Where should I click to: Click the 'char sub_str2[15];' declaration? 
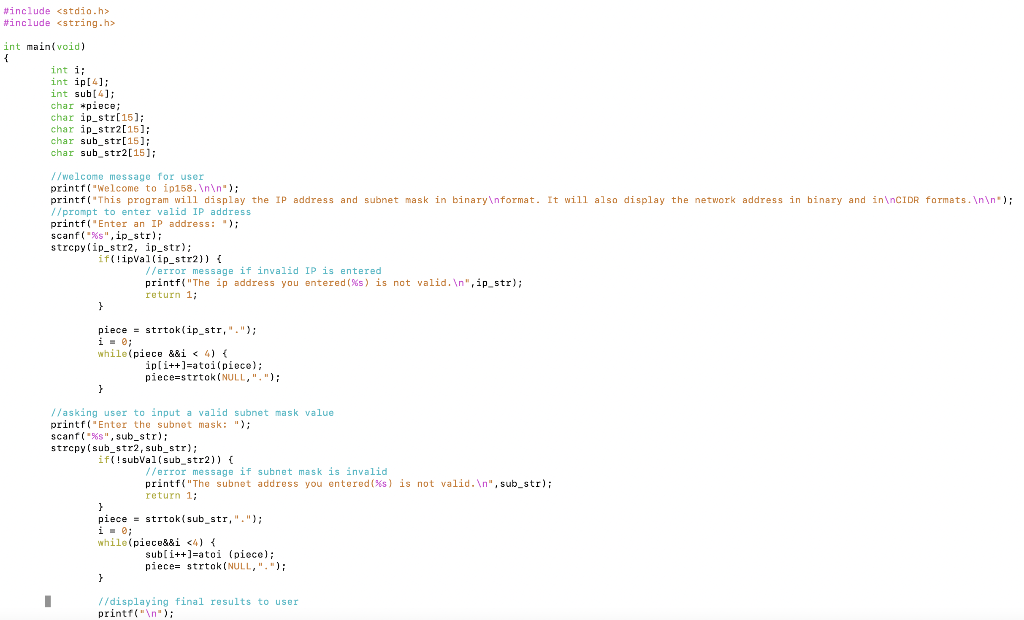[x=104, y=153]
